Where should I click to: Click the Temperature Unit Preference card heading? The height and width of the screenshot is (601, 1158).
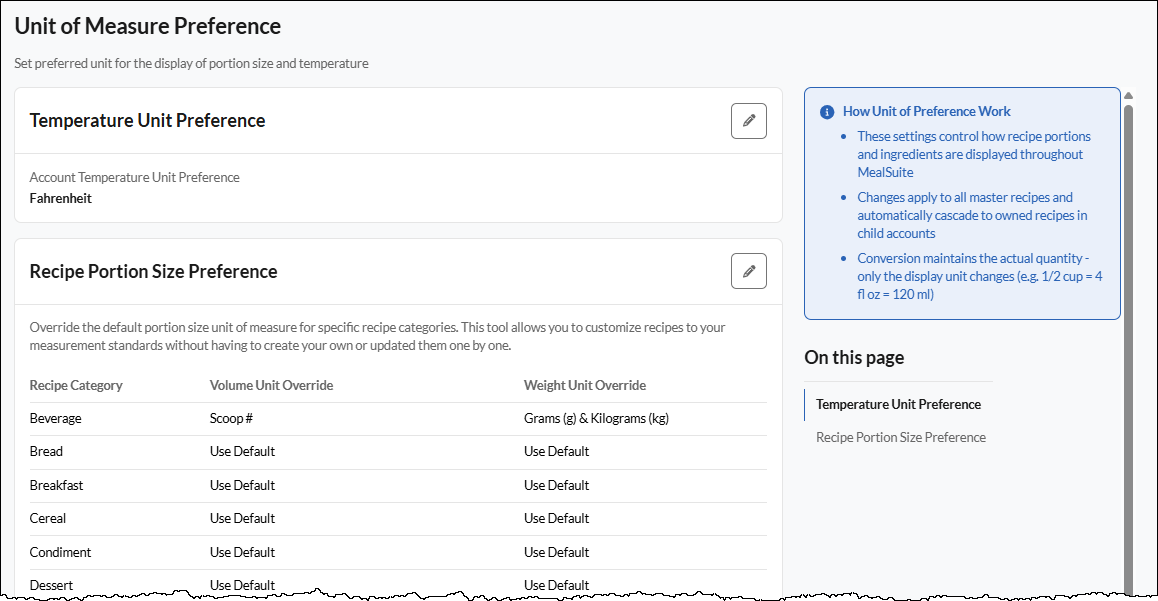pyautogui.click(x=147, y=120)
